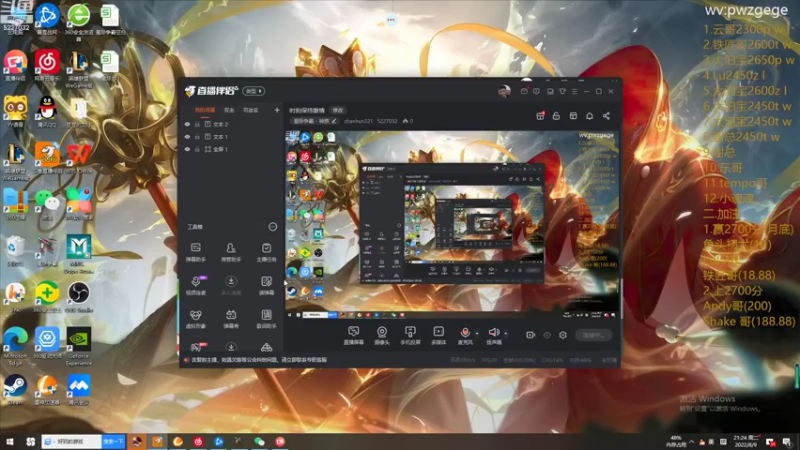Viewport: 800px width, 450px height.
Task: Edit the live category tag with pencil icon
Action: 315,121
